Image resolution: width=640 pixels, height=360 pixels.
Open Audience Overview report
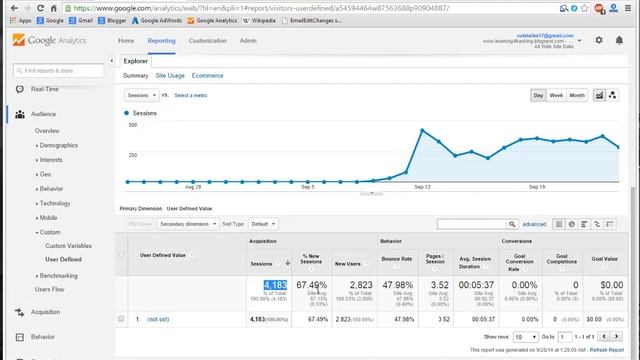(47, 131)
